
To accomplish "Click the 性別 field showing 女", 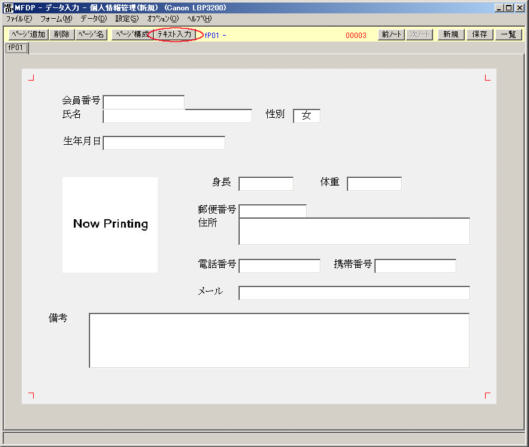I will [x=307, y=116].
